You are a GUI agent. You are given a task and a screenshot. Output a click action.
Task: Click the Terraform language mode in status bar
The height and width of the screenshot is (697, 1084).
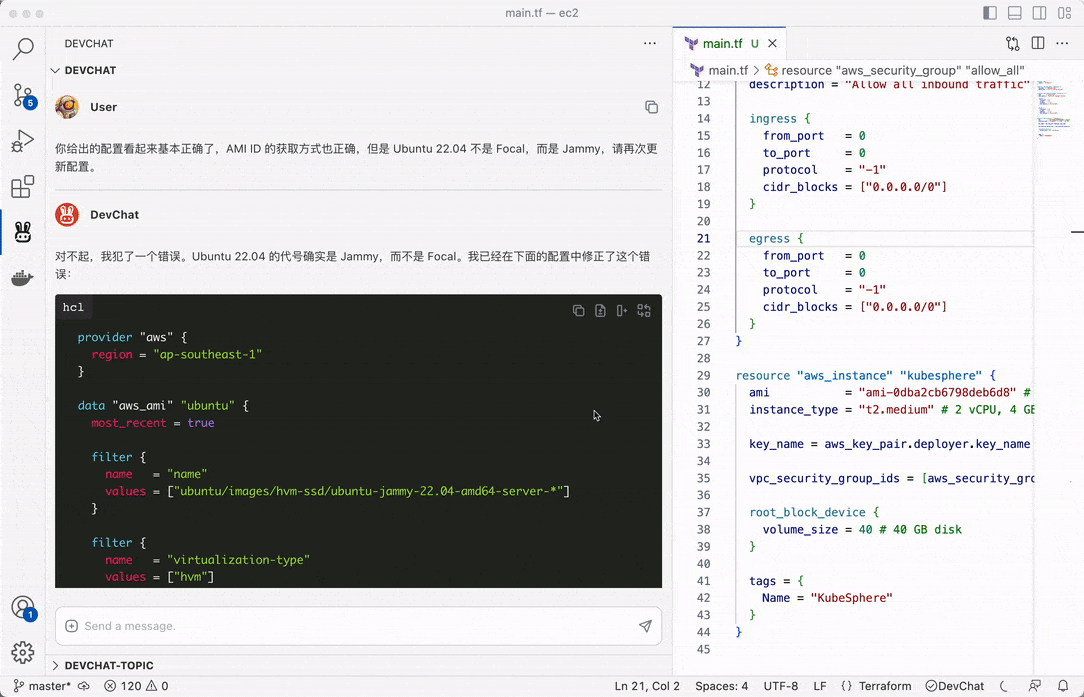tap(884, 686)
